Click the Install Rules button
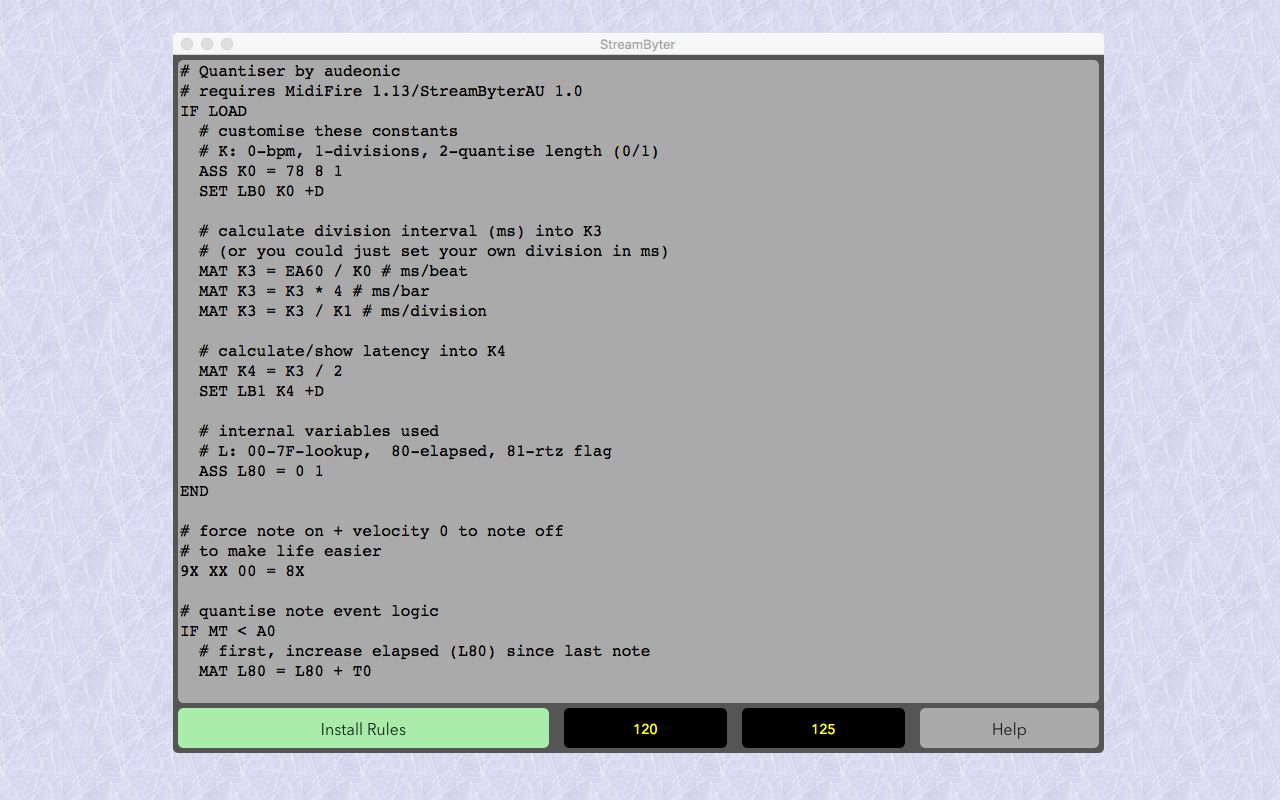1280x800 pixels. coord(363,728)
